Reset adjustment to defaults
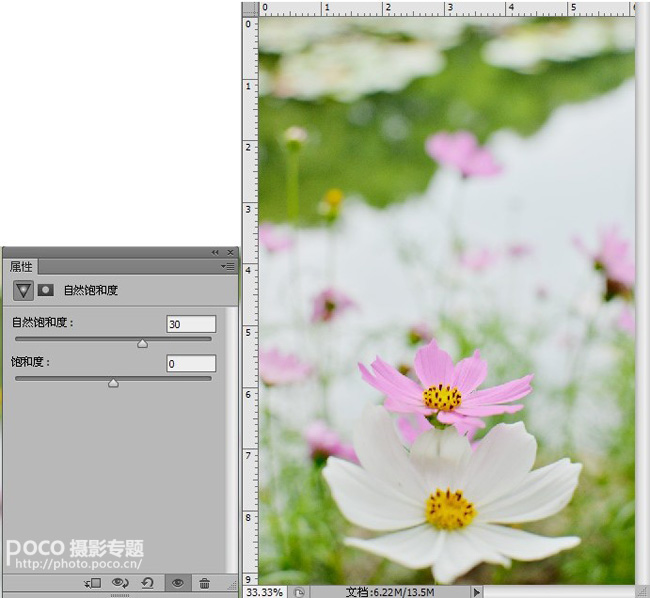Screen dimensions: 650x598 (x=148, y=583)
